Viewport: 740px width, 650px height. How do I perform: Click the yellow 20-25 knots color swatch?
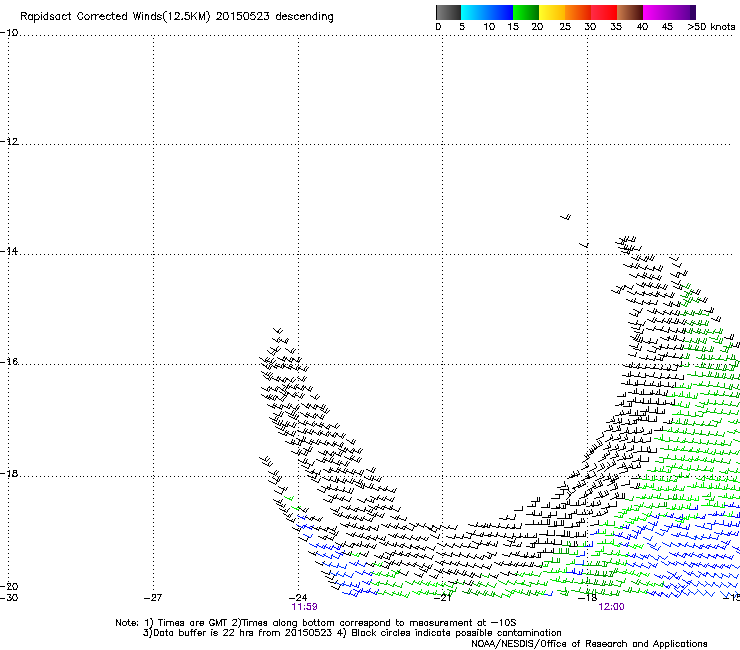(x=552, y=12)
